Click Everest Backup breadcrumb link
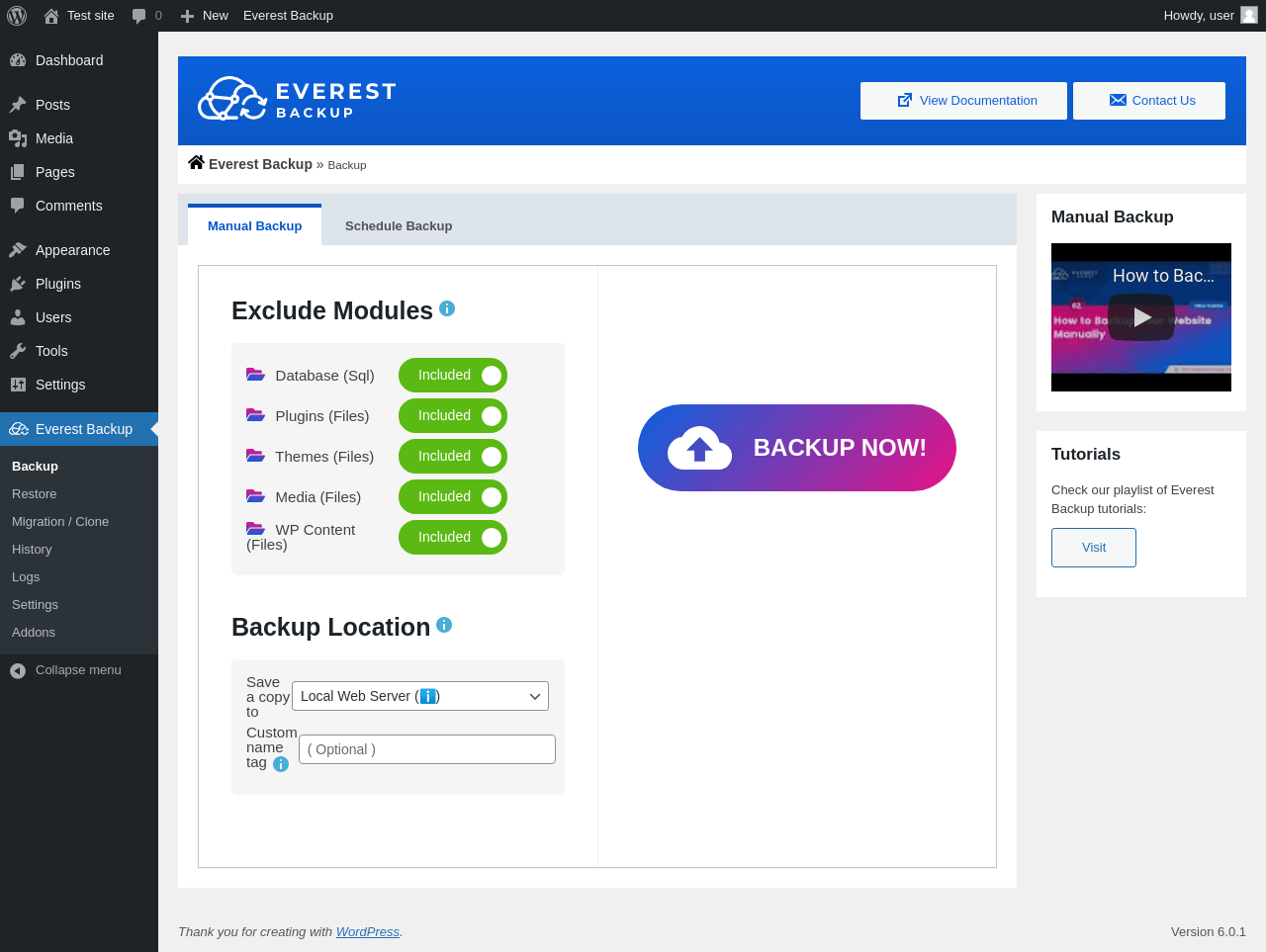The image size is (1266, 952). click(260, 164)
